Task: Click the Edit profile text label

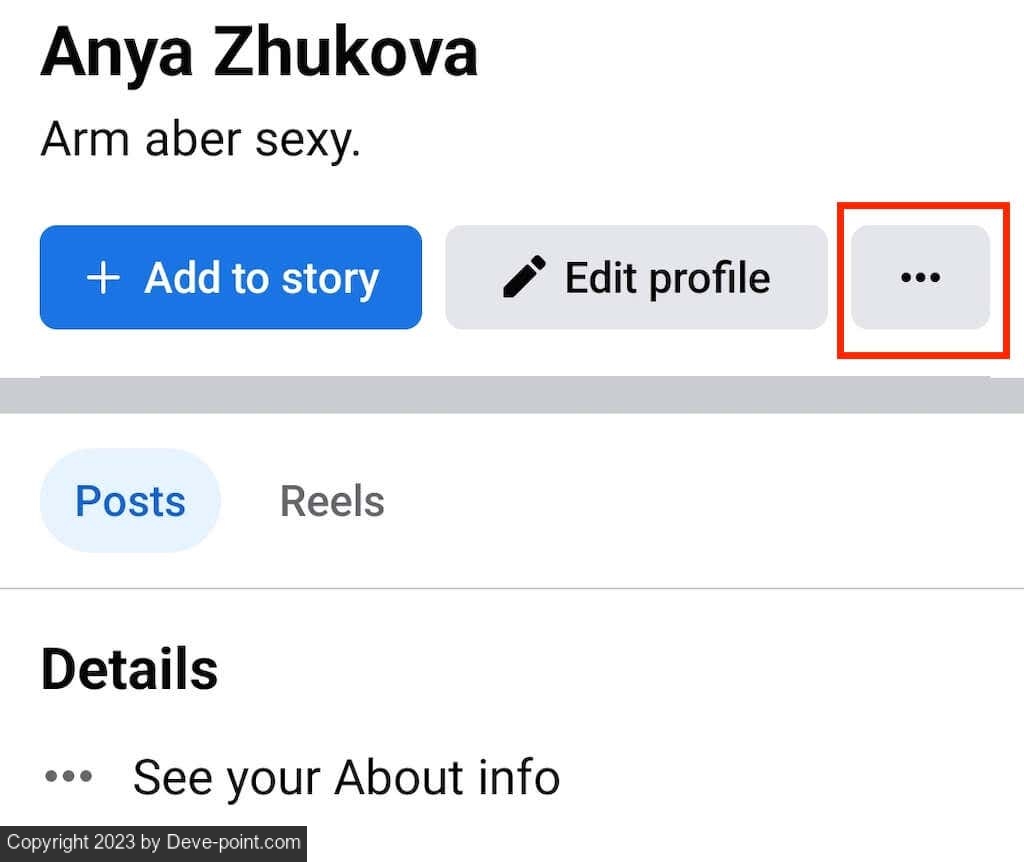Action: coord(667,277)
